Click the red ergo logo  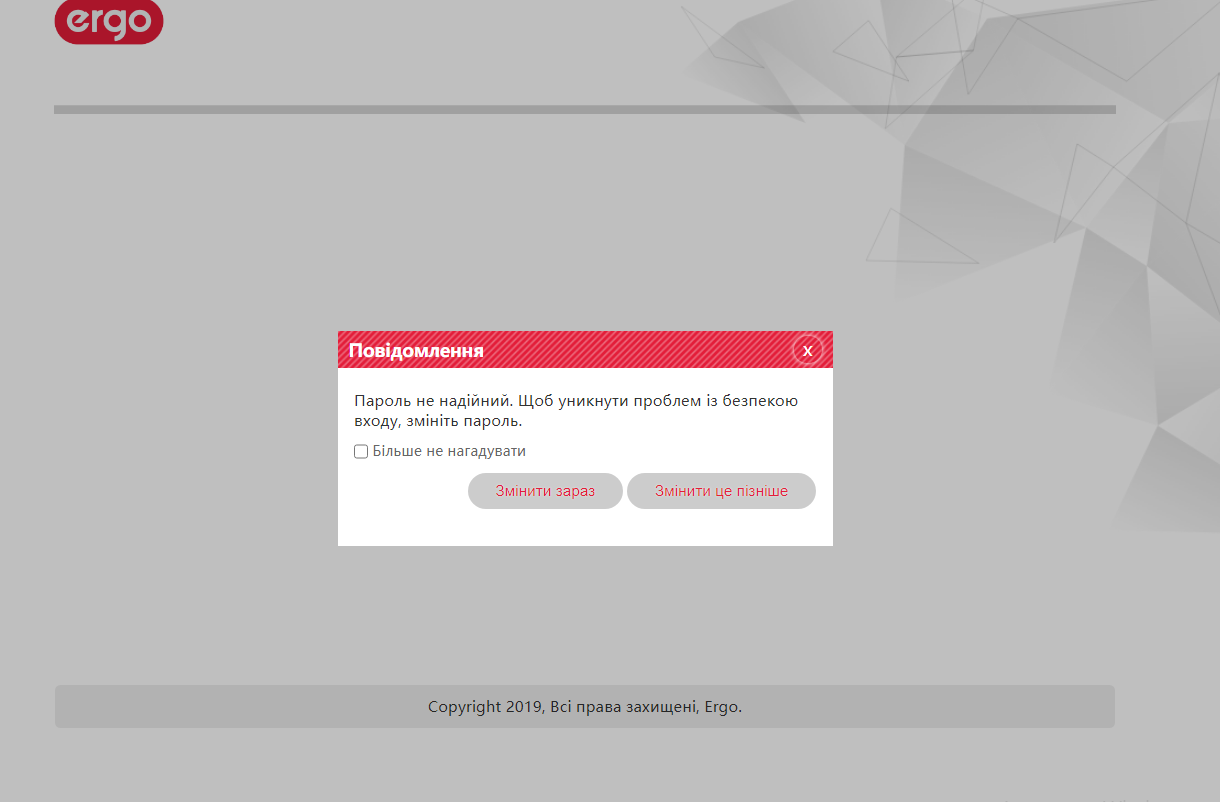[x=108, y=22]
